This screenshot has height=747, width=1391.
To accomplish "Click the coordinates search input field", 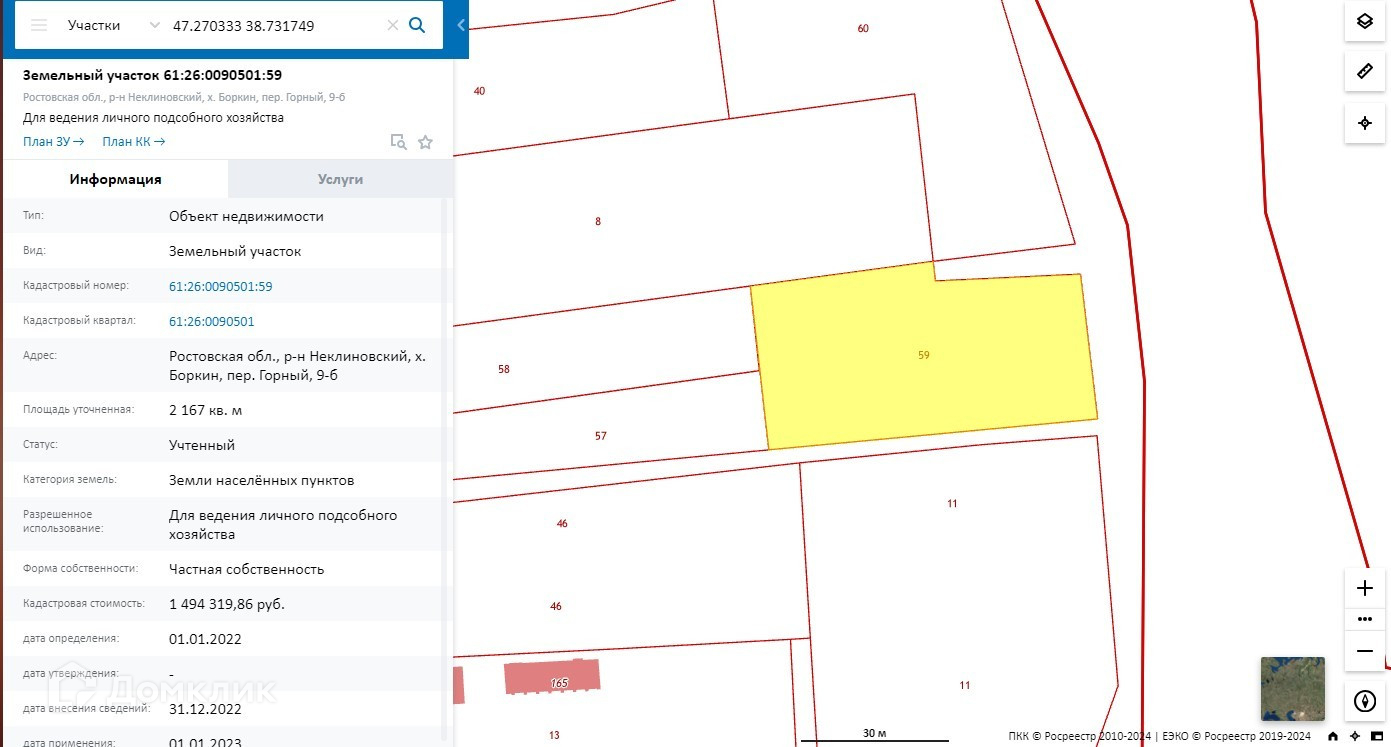I will point(274,26).
